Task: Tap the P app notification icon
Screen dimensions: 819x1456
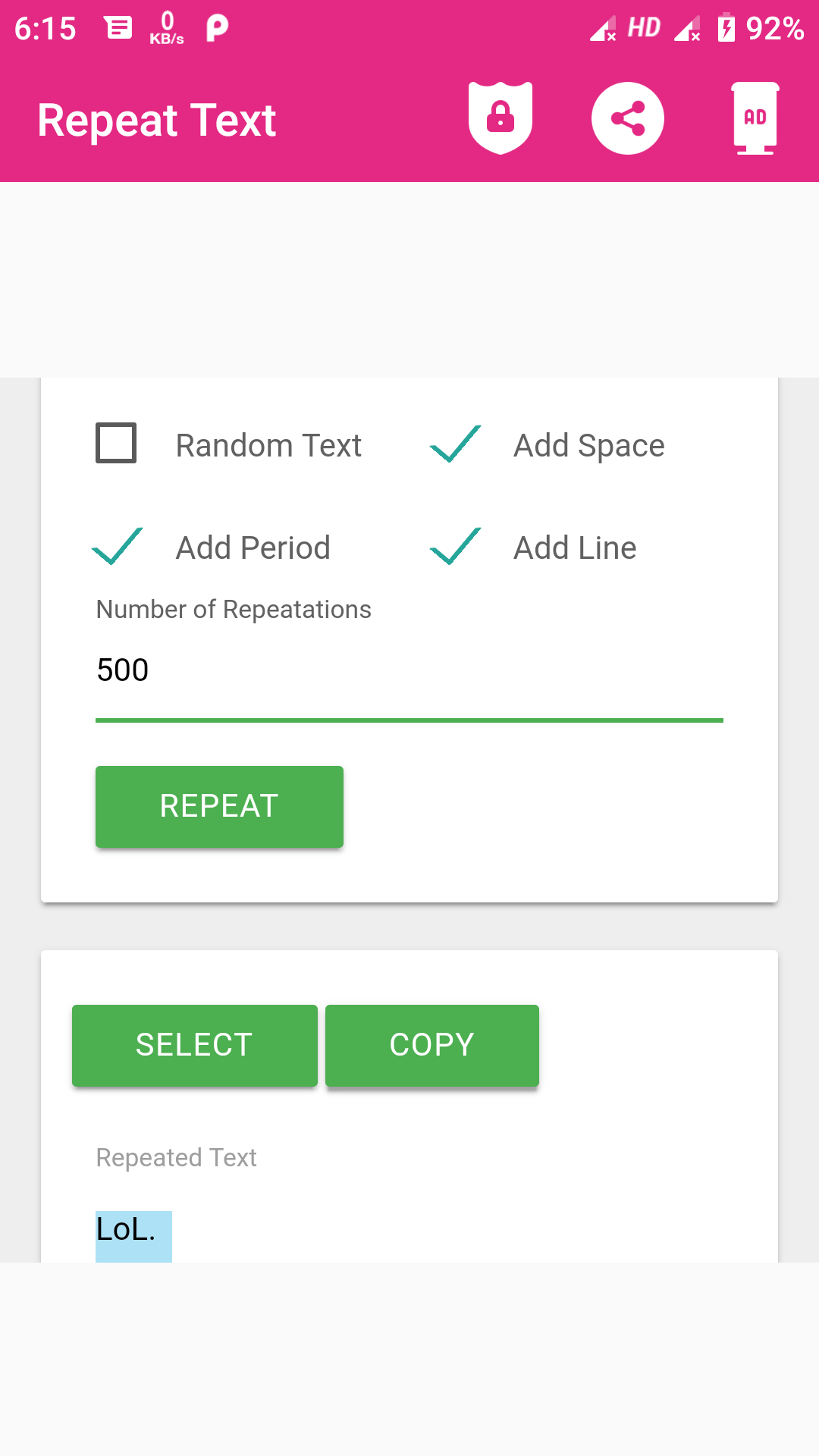Action: click(217, 29)
